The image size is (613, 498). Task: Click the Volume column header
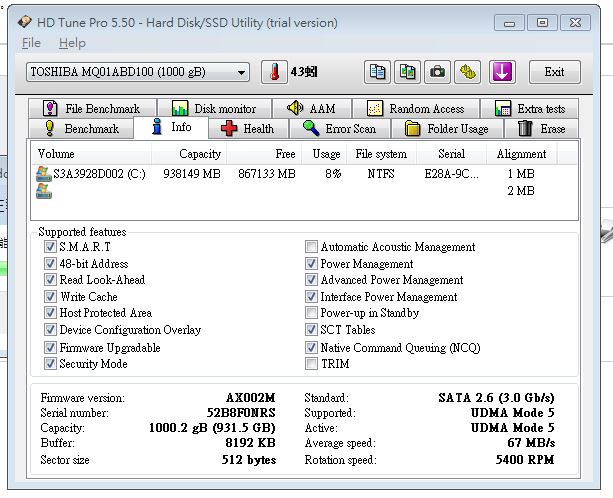click(x=91, y=154)
